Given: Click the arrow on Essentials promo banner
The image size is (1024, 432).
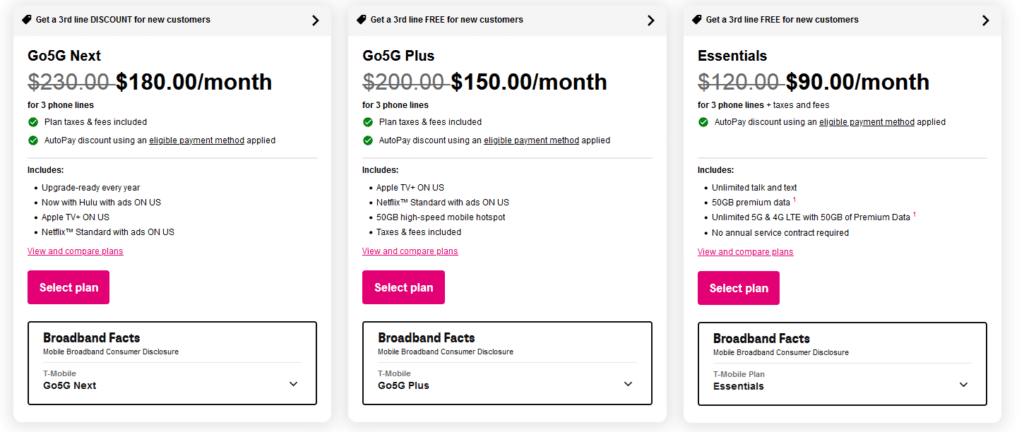Looking at the screenshot, I should pos(985,20).
